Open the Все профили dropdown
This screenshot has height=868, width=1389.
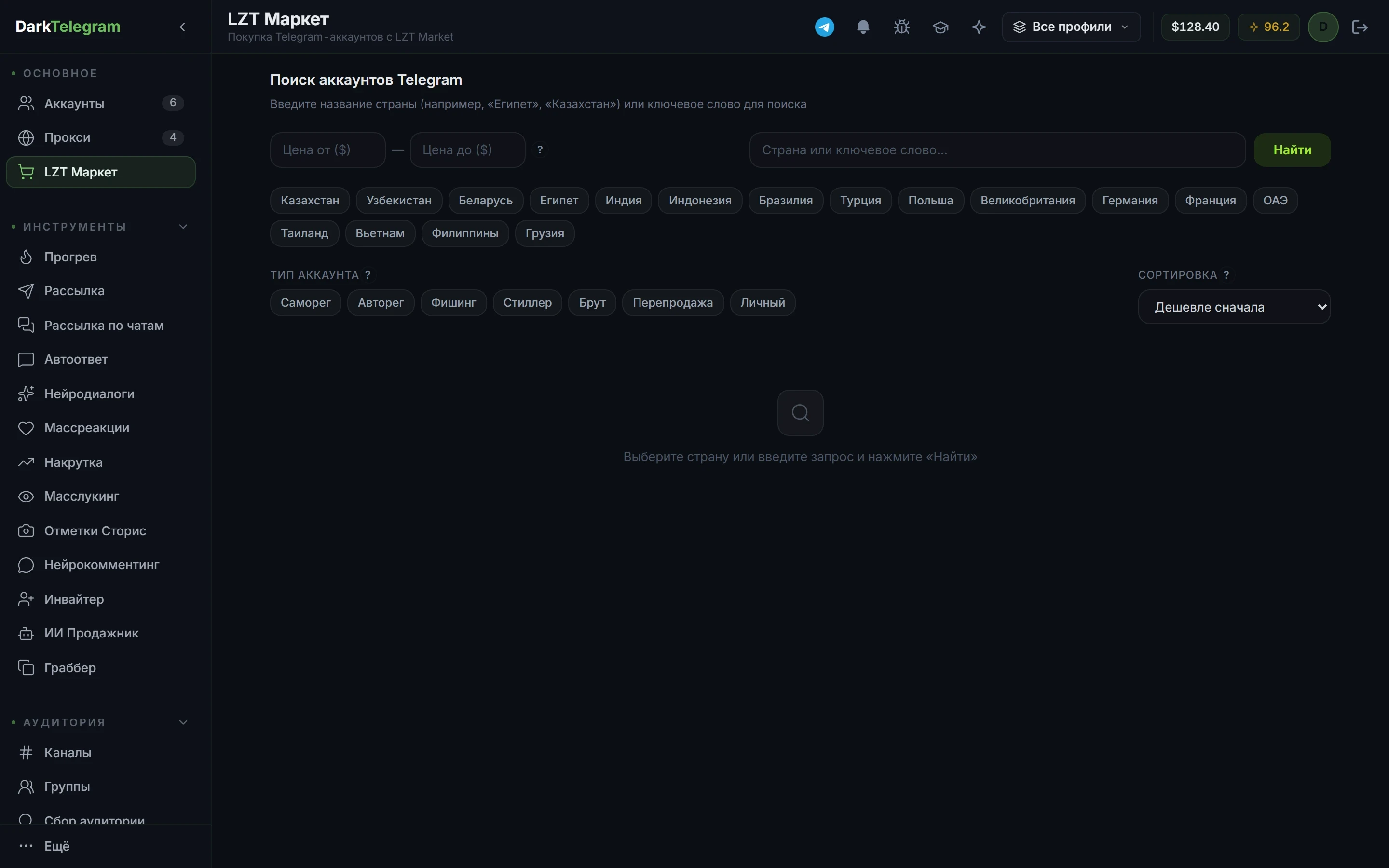(1071, 27)
